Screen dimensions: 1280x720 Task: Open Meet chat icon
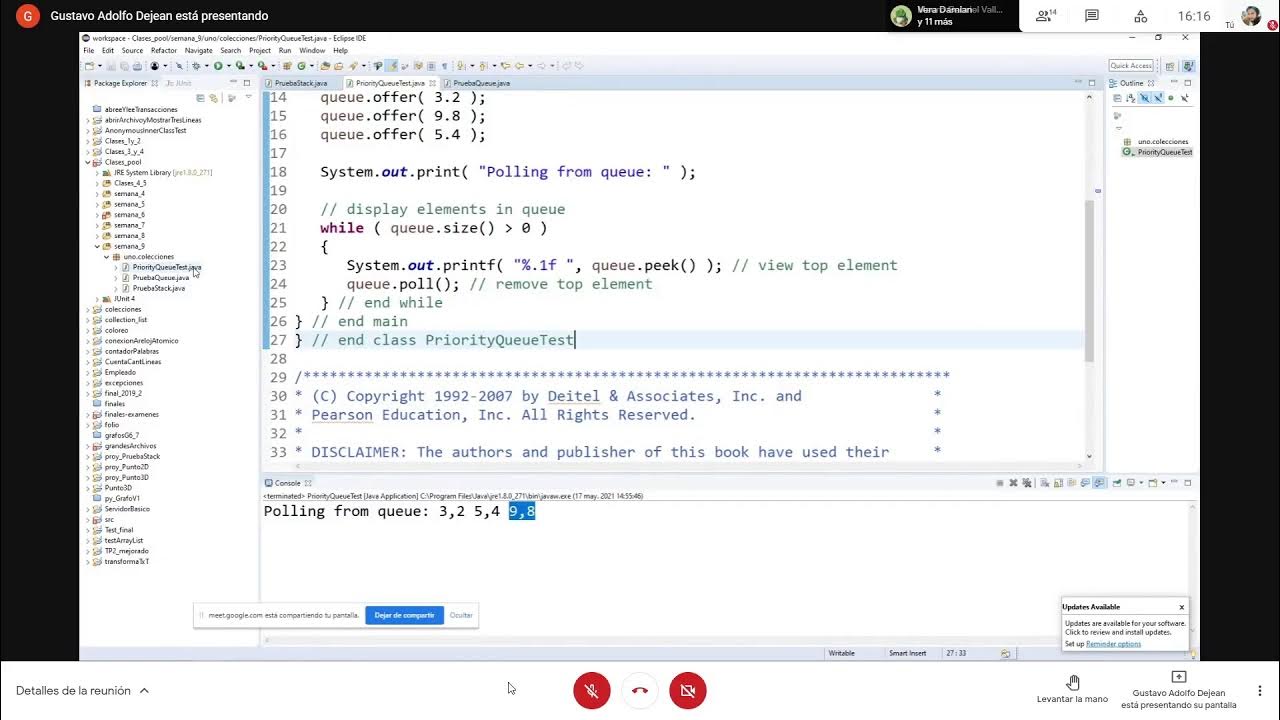click(x=1092, y=16)
